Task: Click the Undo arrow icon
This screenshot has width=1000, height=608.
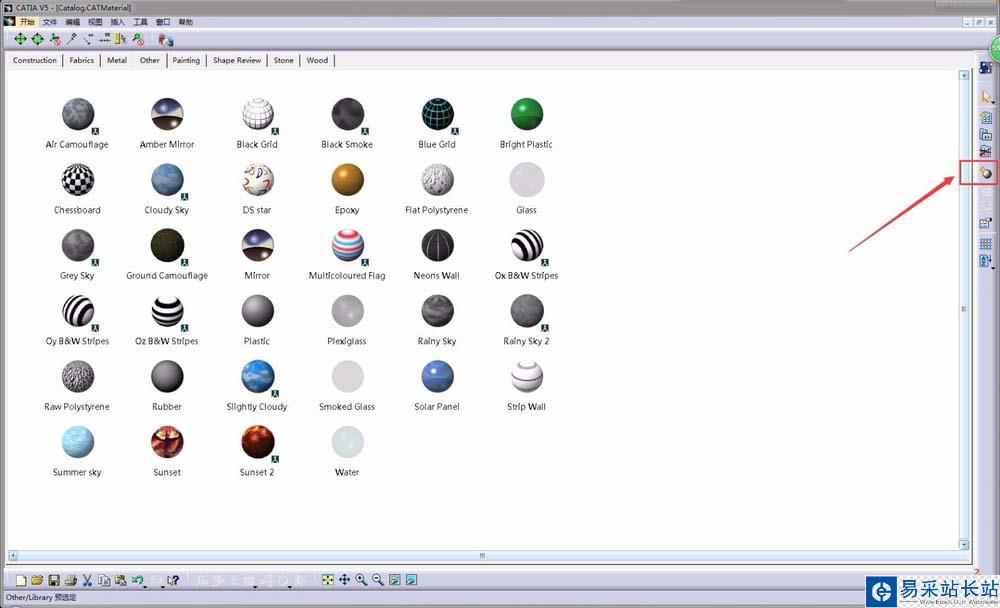Action: (x=137, y=579)
